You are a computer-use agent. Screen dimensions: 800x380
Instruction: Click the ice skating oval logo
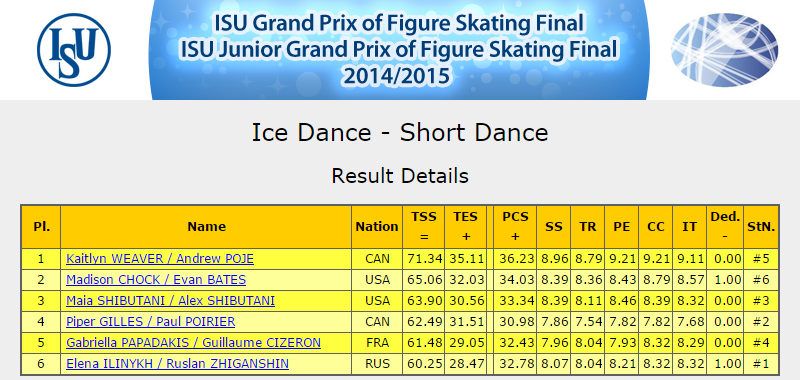coord(724,50)
